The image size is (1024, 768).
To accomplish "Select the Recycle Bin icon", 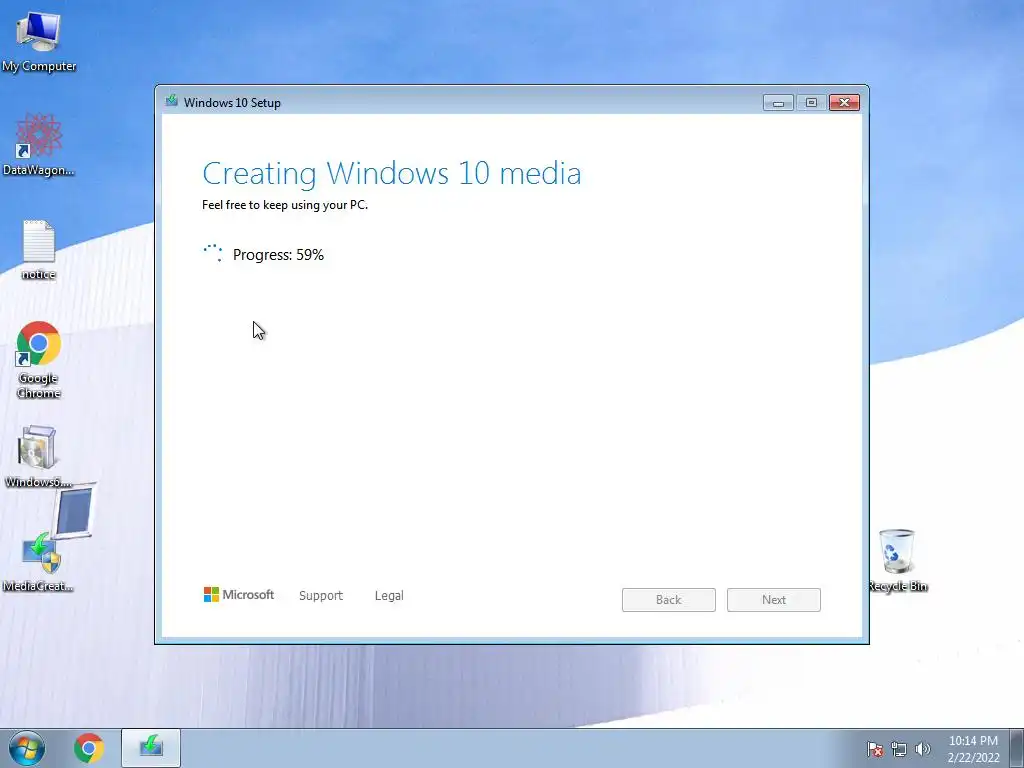I will [x=897, y=560].
